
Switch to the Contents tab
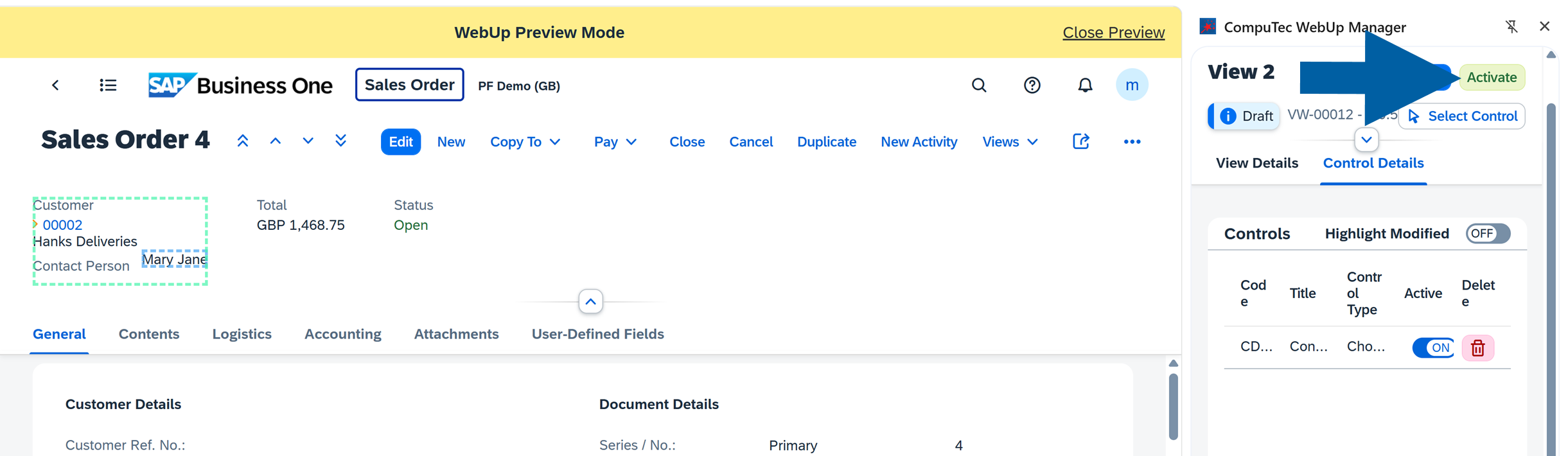tap(149, 334)
